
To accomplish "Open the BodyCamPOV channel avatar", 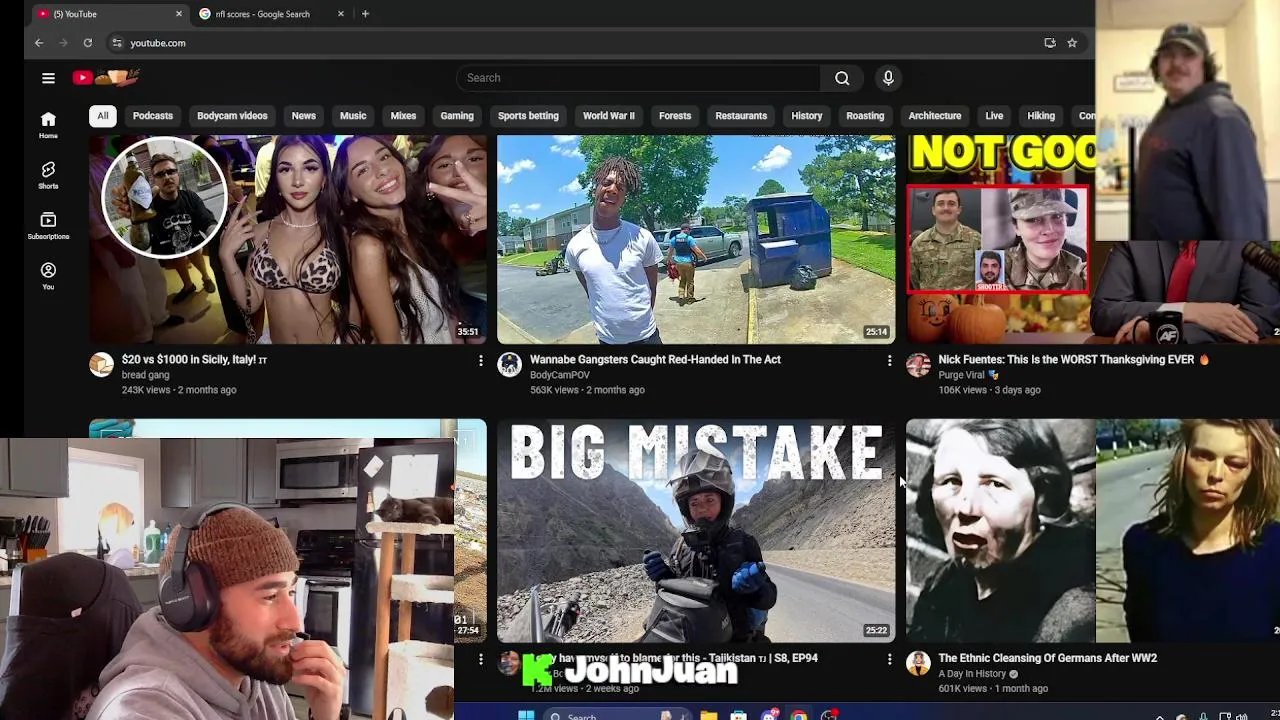I will click(x=510, y=365).
